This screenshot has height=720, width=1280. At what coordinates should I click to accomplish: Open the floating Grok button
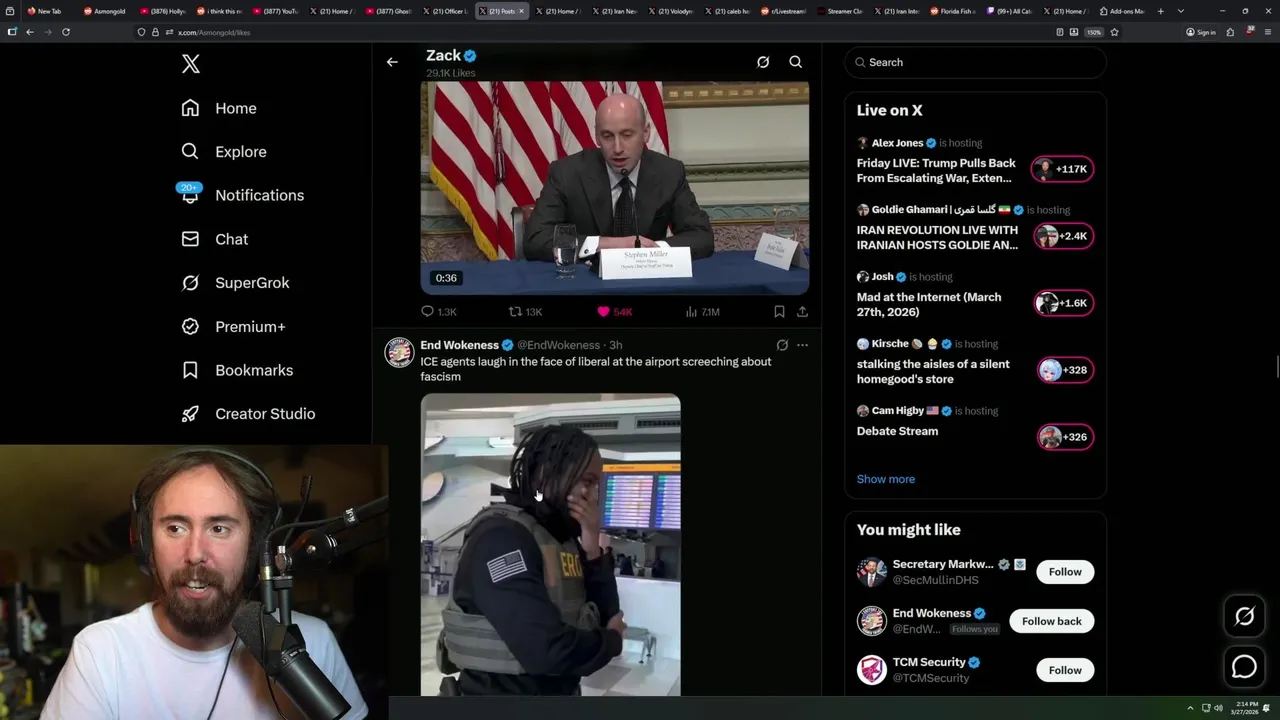[x=1244, y=617]
